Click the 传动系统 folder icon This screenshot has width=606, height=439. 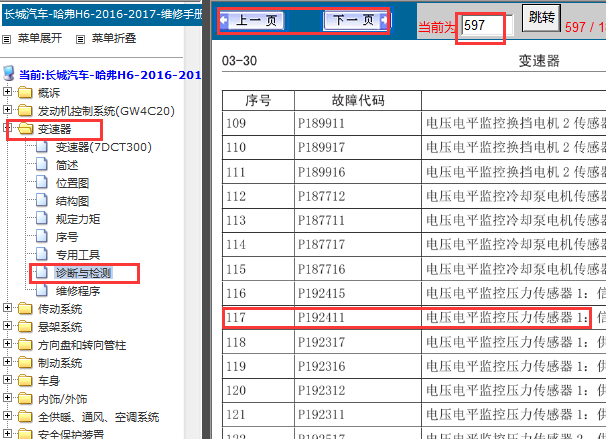click(x=25, y=308)
